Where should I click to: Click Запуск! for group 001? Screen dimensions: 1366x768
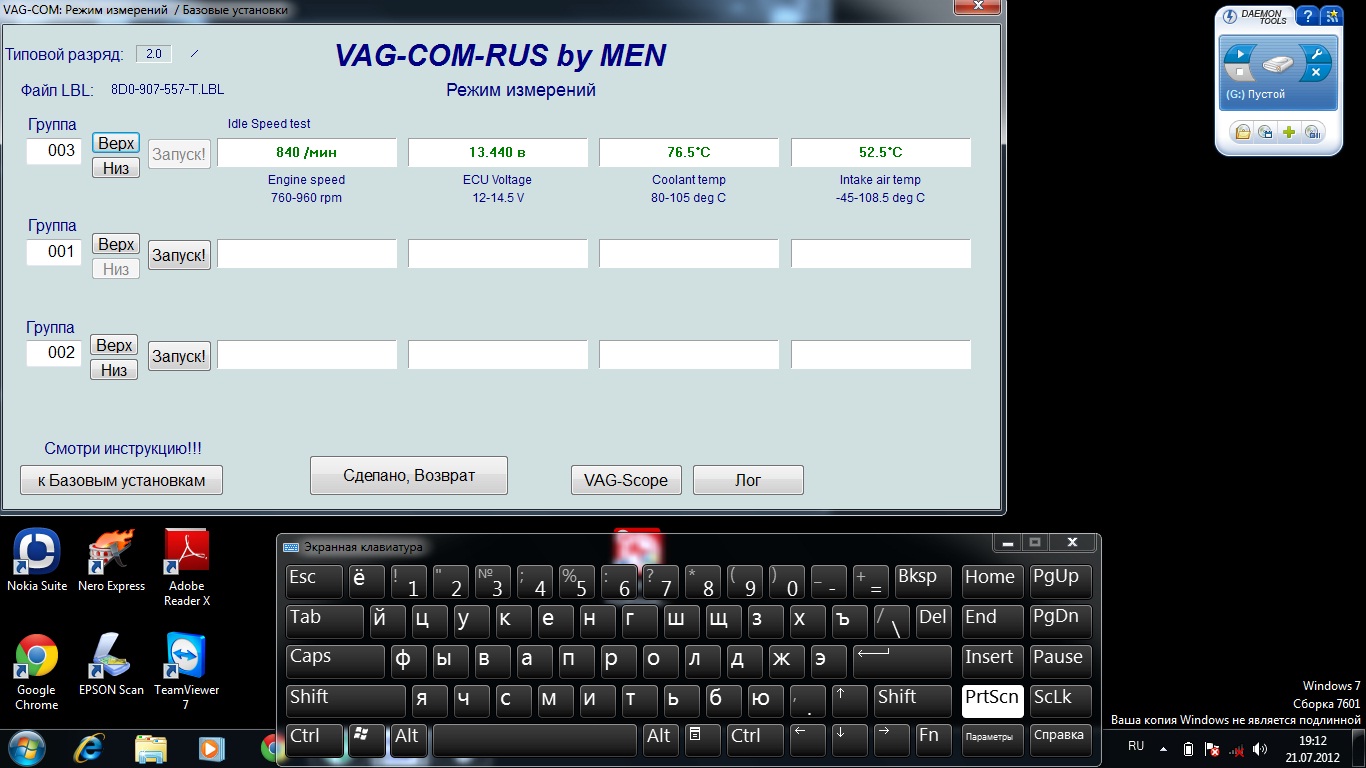[179, 255]
